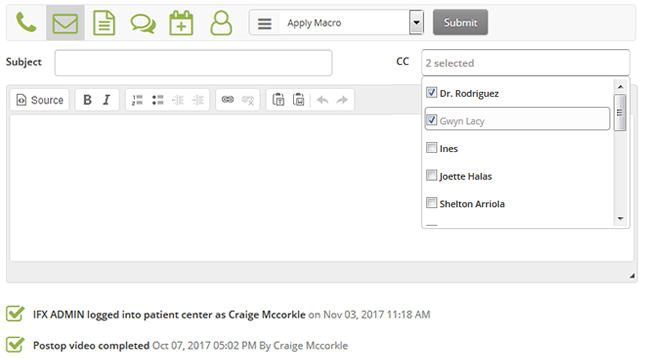Check Joette Halas in CC list

(x=431, y=175)
